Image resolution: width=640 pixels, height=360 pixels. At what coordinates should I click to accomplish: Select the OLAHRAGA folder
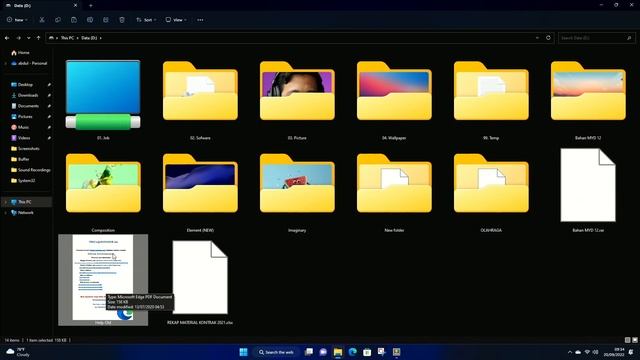click(491, 183)
